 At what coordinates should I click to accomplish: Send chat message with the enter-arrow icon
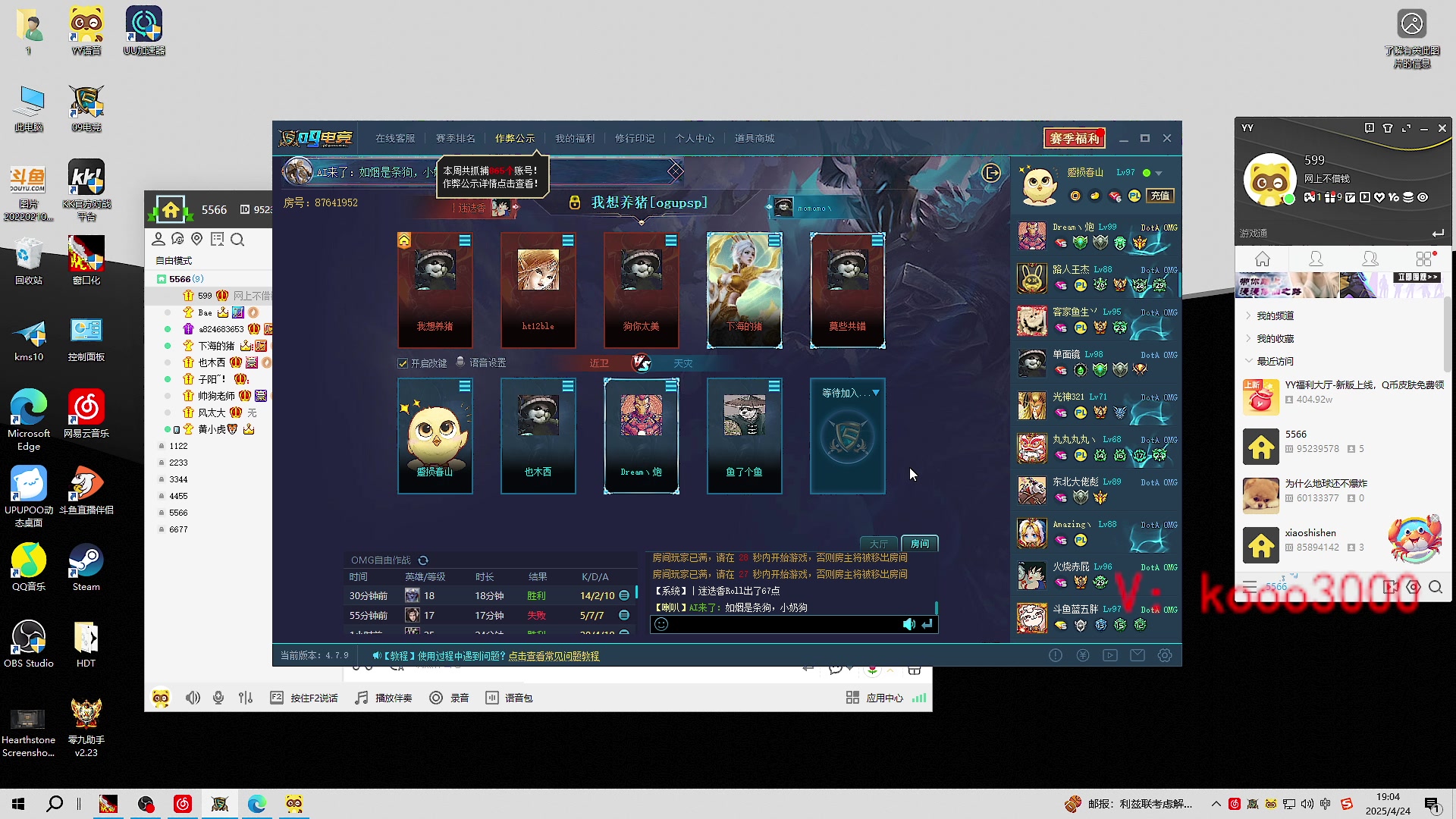click(x=927, y=624)
